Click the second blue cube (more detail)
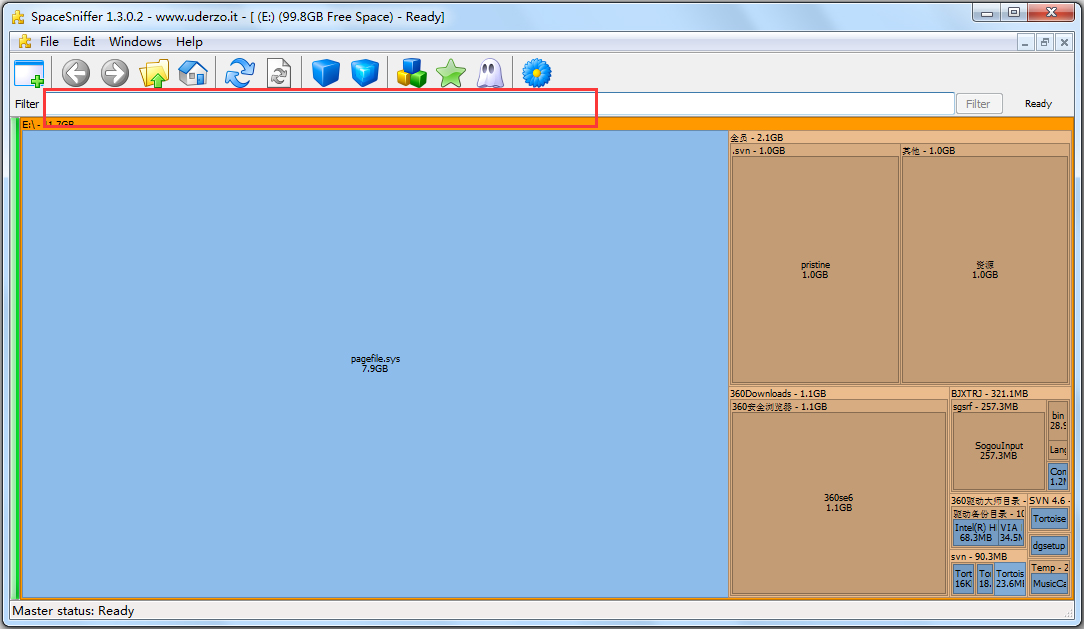Screen dimensions: 1084x629 [365, 73]
